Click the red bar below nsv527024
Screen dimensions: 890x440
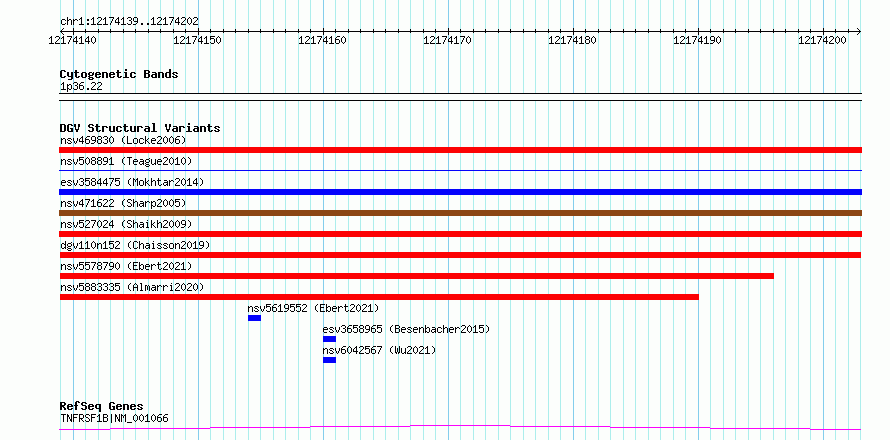[460, 234]
